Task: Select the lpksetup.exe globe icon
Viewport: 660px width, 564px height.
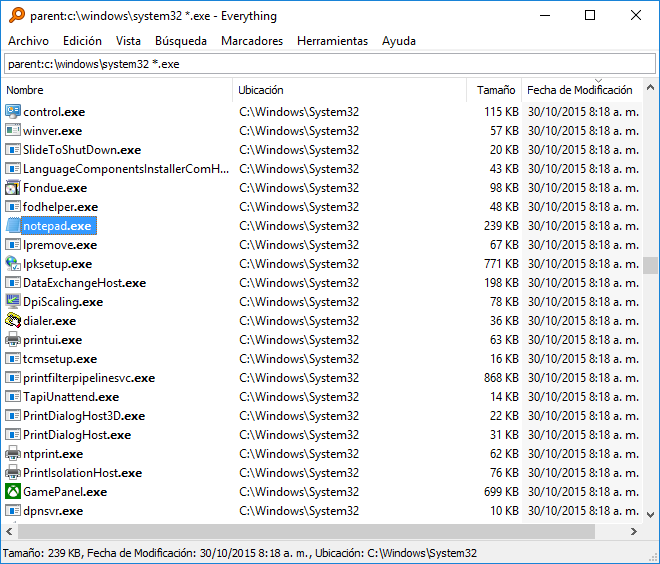Action: tap(13, 263)
